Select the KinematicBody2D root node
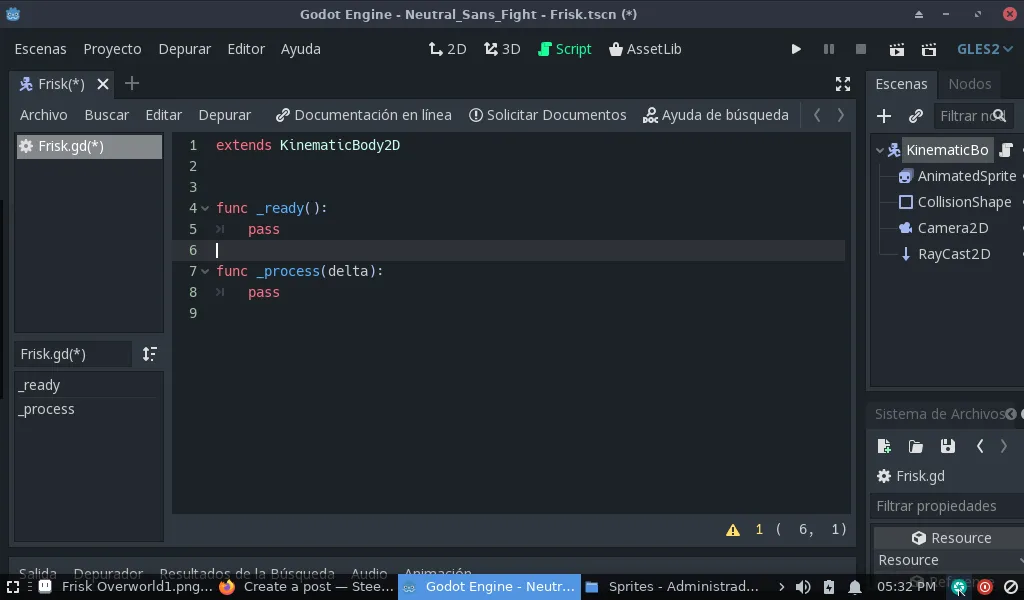Image resolution: width=1024 pixels, height=600 pixels. coord(947,150)
